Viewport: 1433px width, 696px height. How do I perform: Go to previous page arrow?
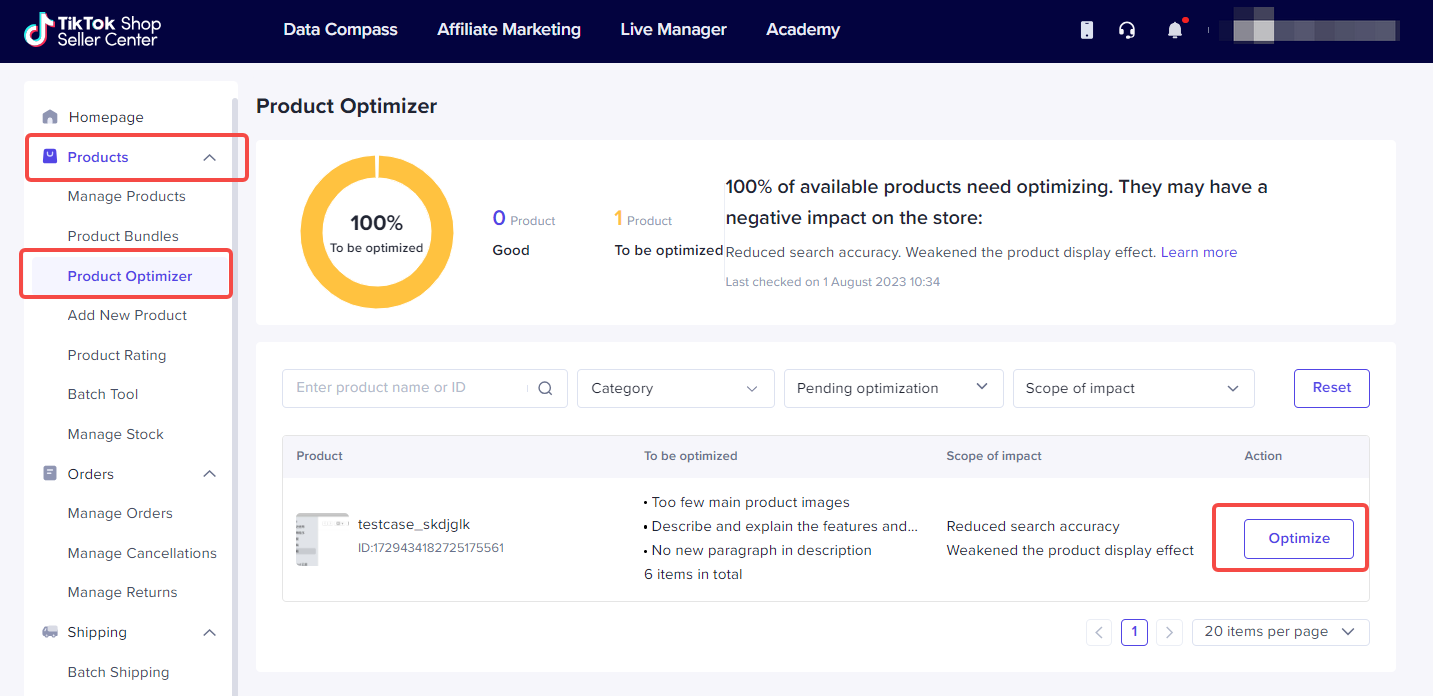click(1099, 632)
